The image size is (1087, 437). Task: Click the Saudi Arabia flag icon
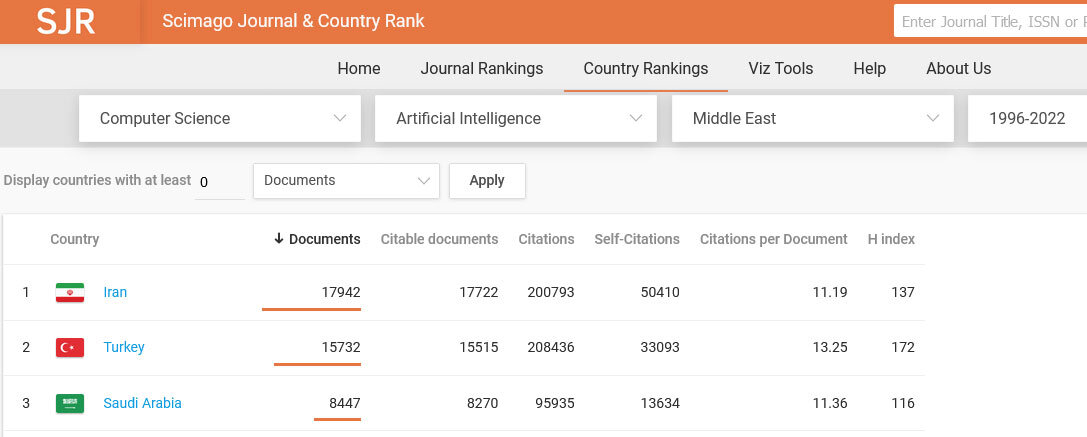pos(70,404)
